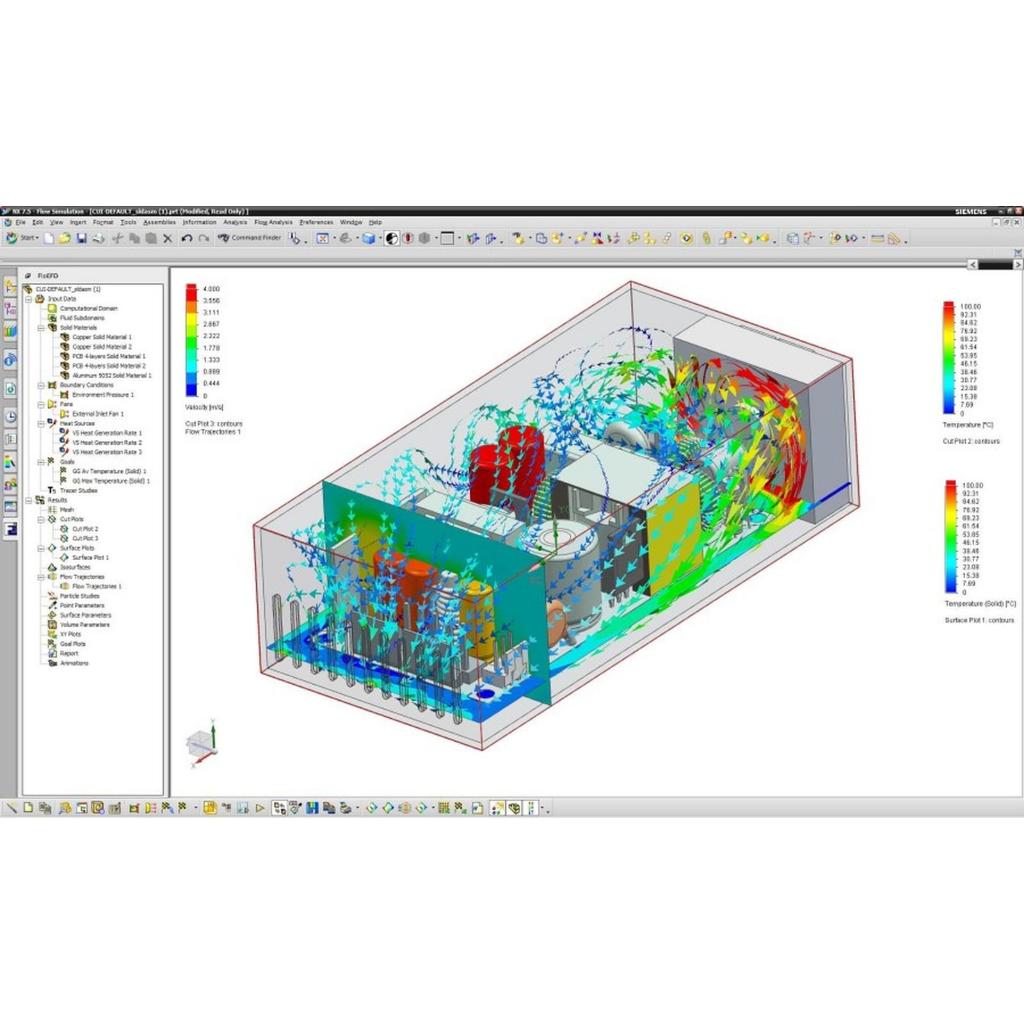Screen dimensions: 1024x1024
Task: Collapse the Cut Plots tree node
Action: click(x=41, y=520)
